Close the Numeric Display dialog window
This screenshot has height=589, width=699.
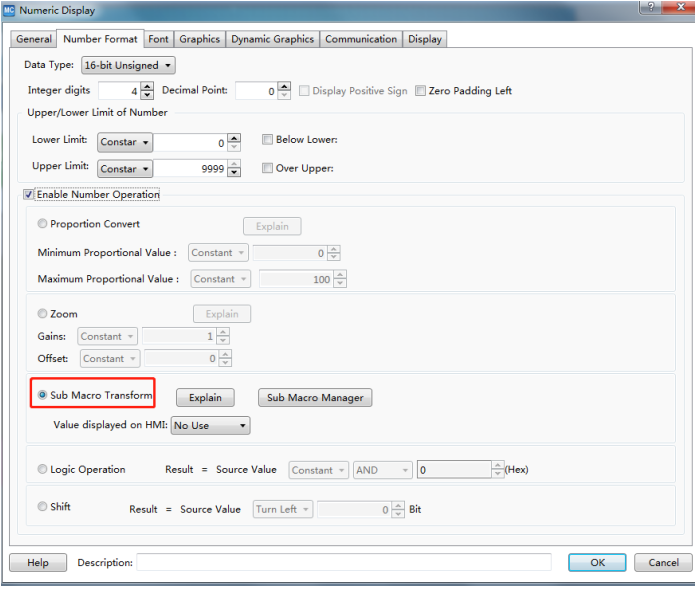(x=677, y=9)
